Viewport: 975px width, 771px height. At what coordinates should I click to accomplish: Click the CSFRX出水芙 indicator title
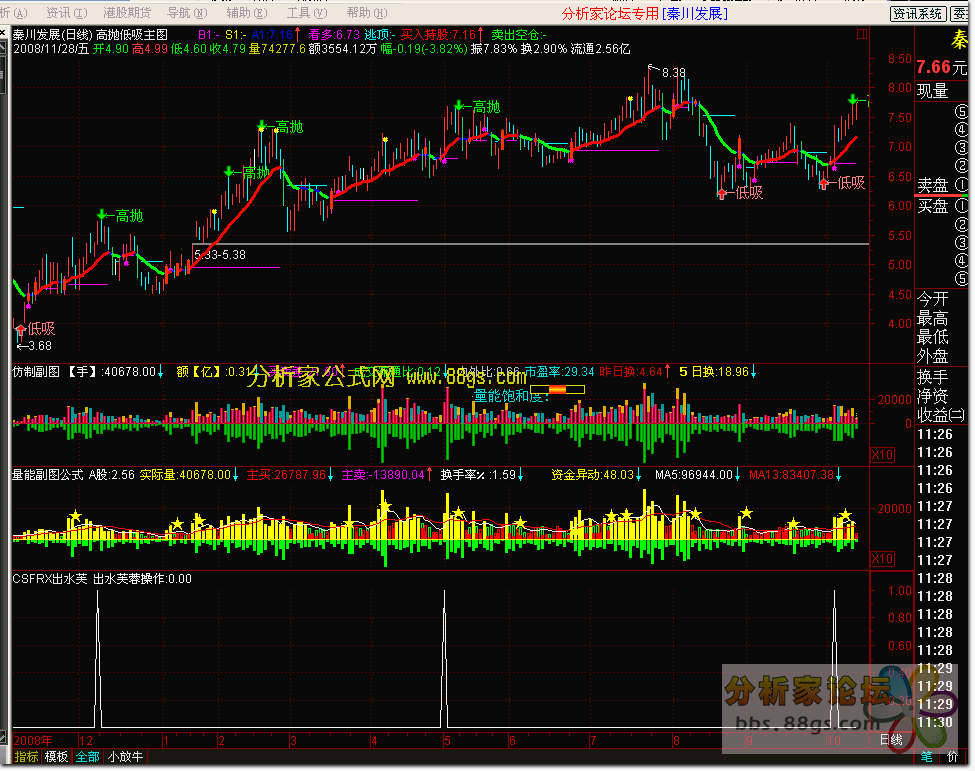coord(50,579)
